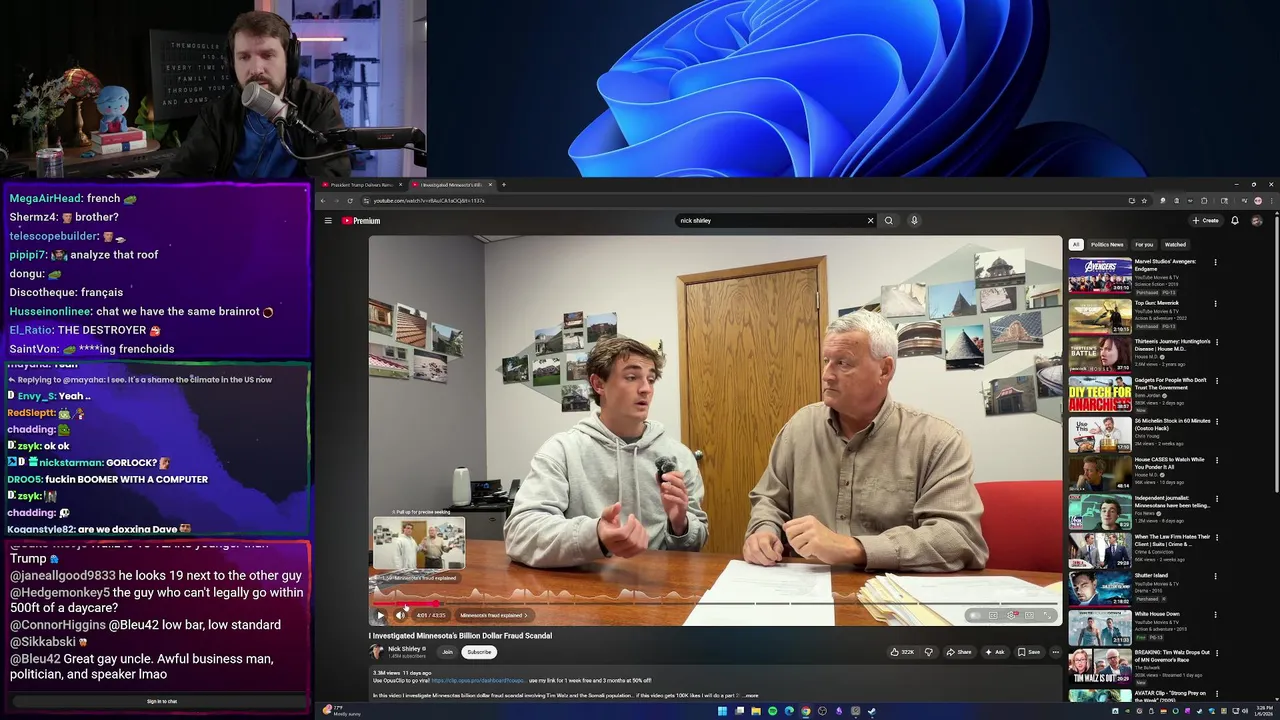Mute the video with the speaker icon

(400, 615)
